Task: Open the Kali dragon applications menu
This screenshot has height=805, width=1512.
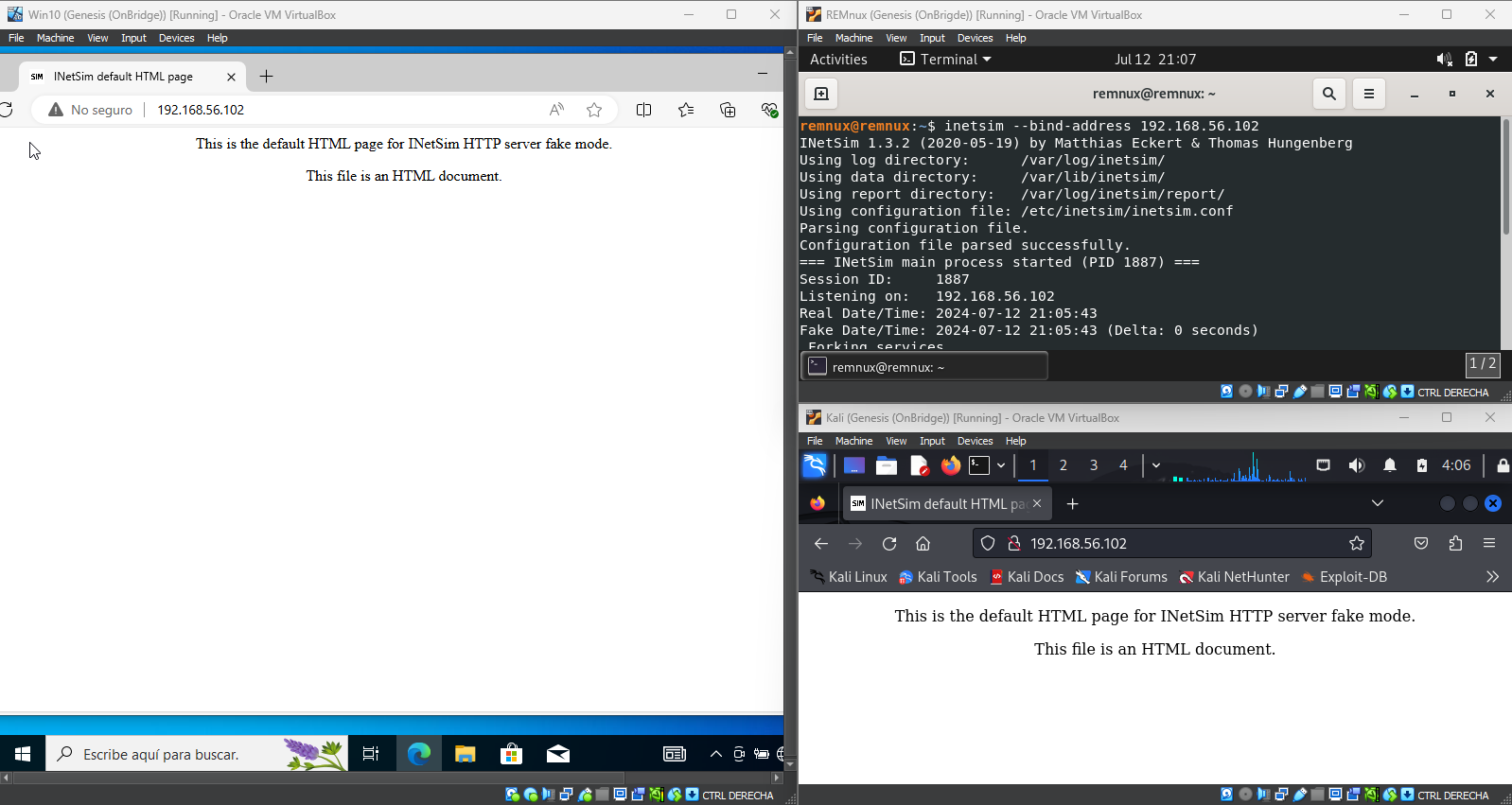Action: tap(815, 465)
